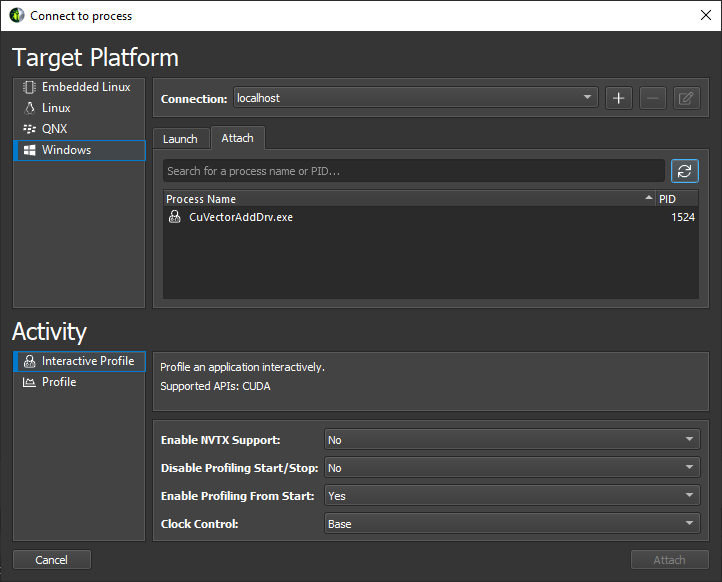Open the Clock Control dropdown
722x582 pixels.
pyautogui.click(x=512, y=524)
